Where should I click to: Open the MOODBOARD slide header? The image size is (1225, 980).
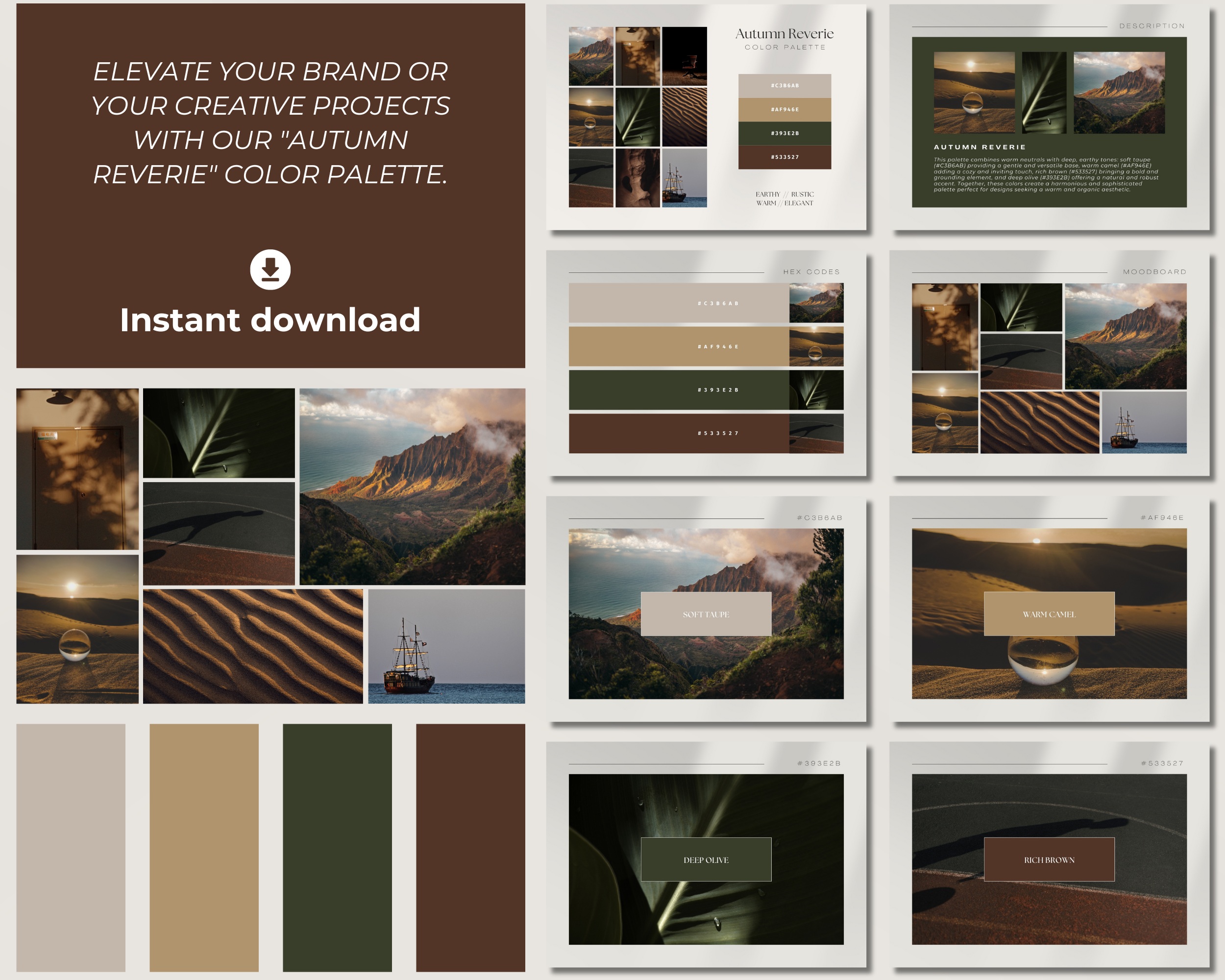click(x=1154, y=271)
